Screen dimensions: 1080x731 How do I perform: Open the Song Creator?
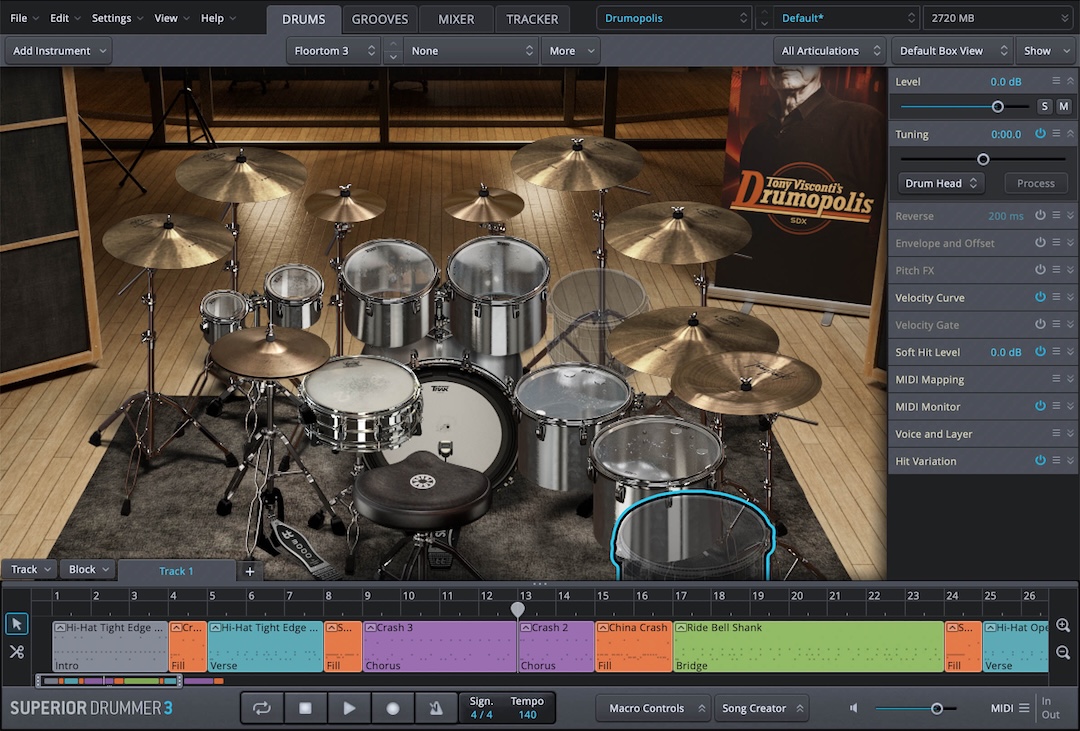click(x=761, y=707)
